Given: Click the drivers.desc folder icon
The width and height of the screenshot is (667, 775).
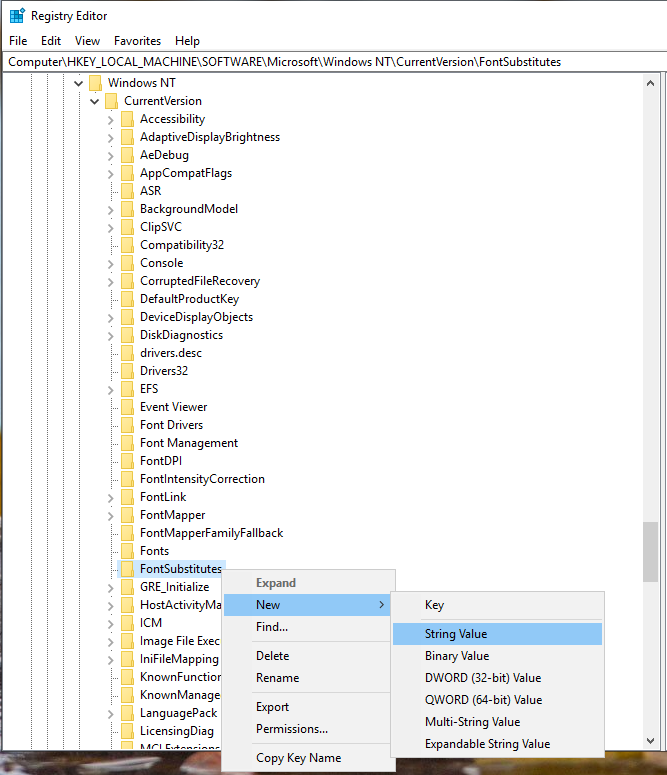Looking at the screenshot, I should tap(128, 353).
